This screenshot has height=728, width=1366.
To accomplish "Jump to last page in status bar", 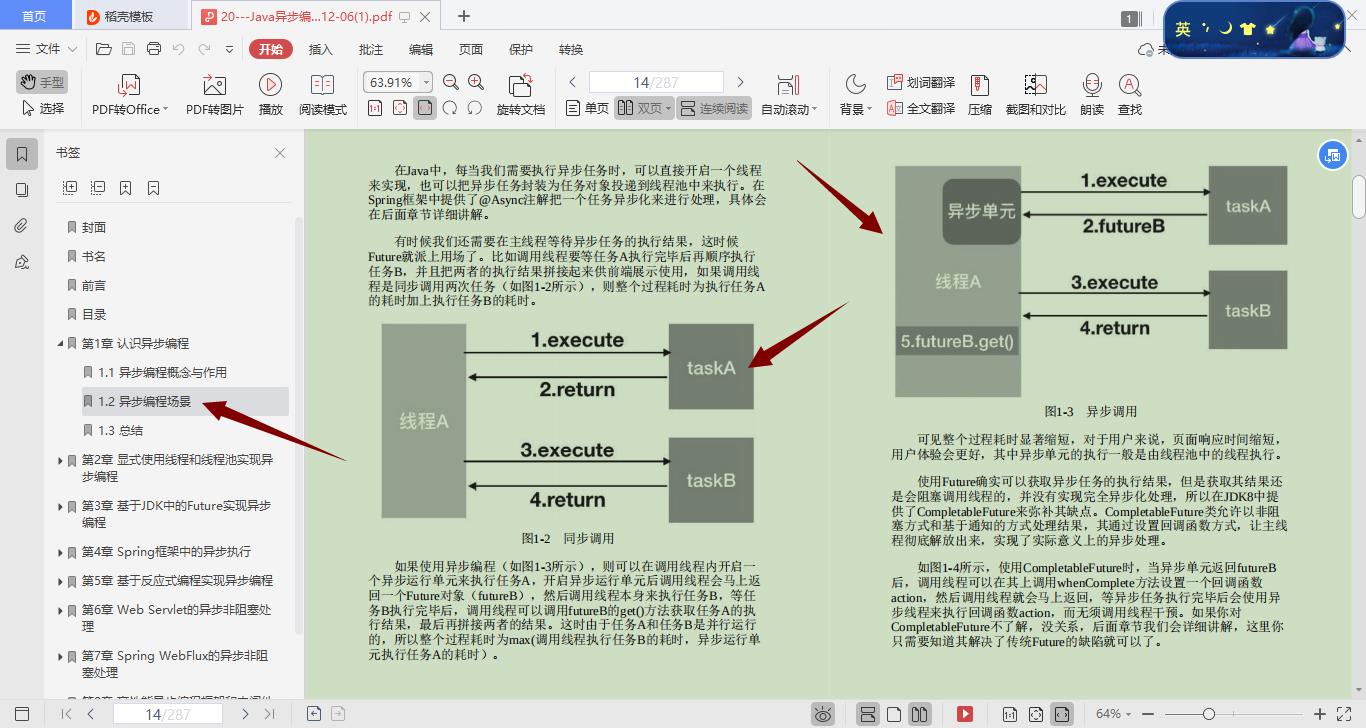I will [269, 714].
